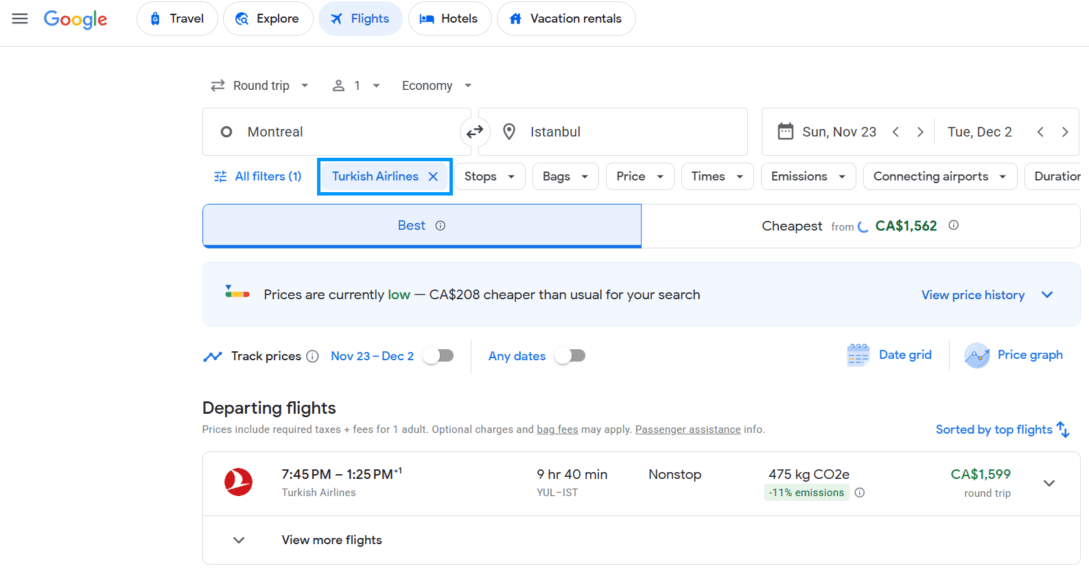Viewport: 1089px width, 575px height.
Task: Open the Emissions filter dropdown
Action: point(808,176)
